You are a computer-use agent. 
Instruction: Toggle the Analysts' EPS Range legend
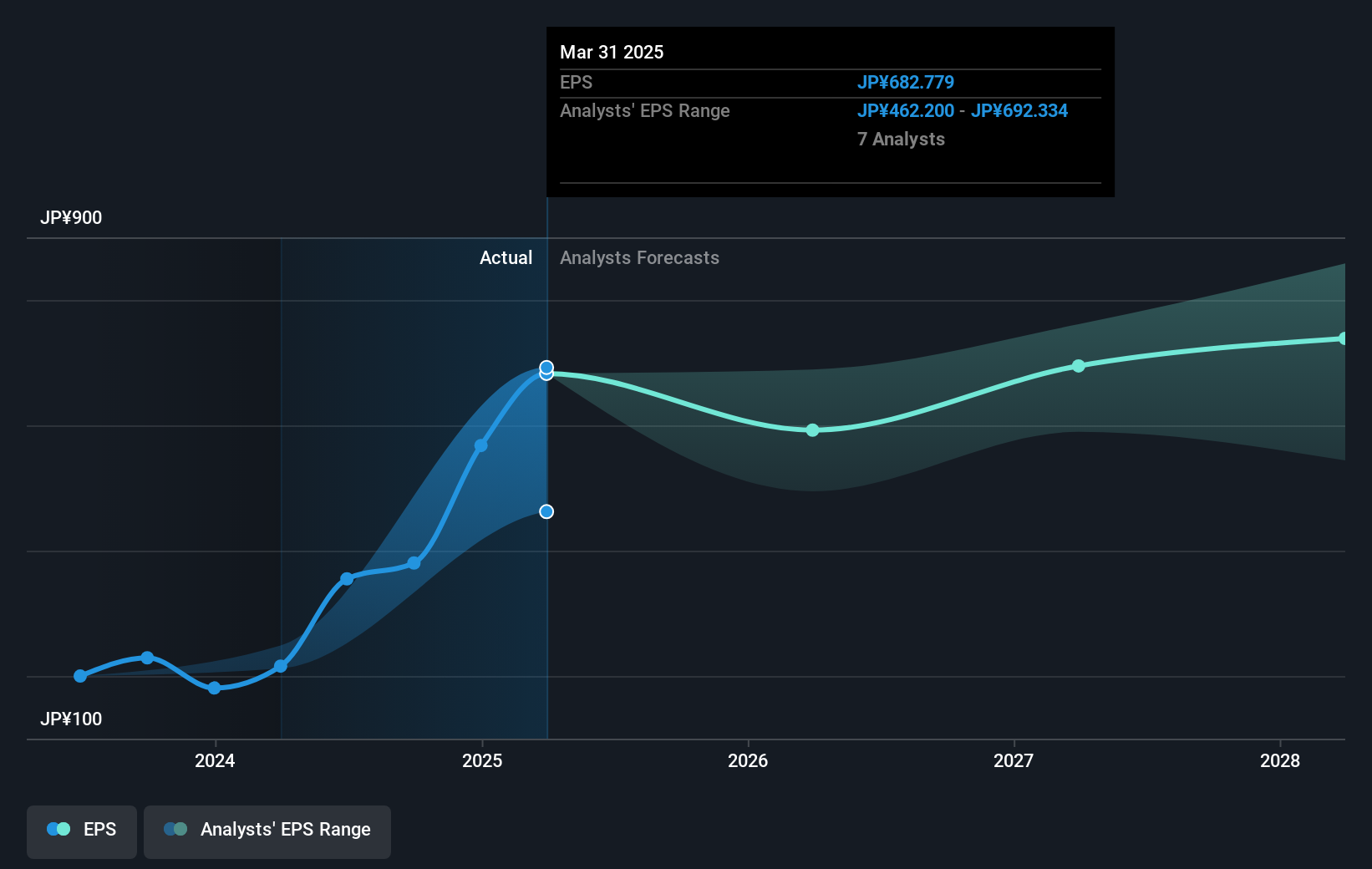[267, 831]
